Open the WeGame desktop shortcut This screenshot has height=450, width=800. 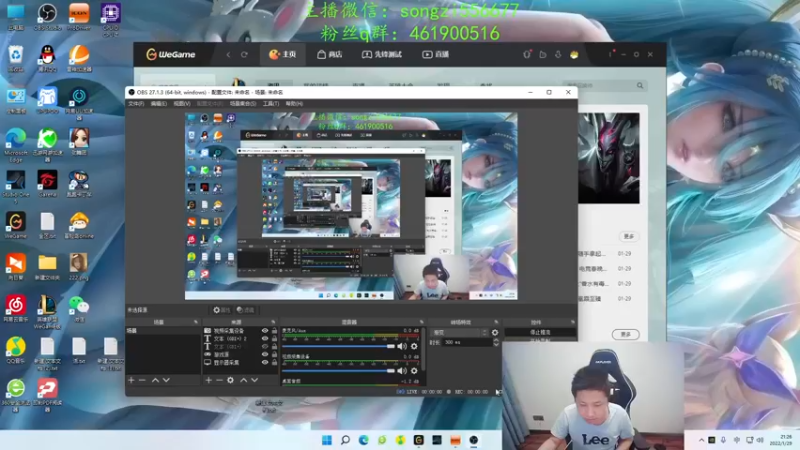15,226
